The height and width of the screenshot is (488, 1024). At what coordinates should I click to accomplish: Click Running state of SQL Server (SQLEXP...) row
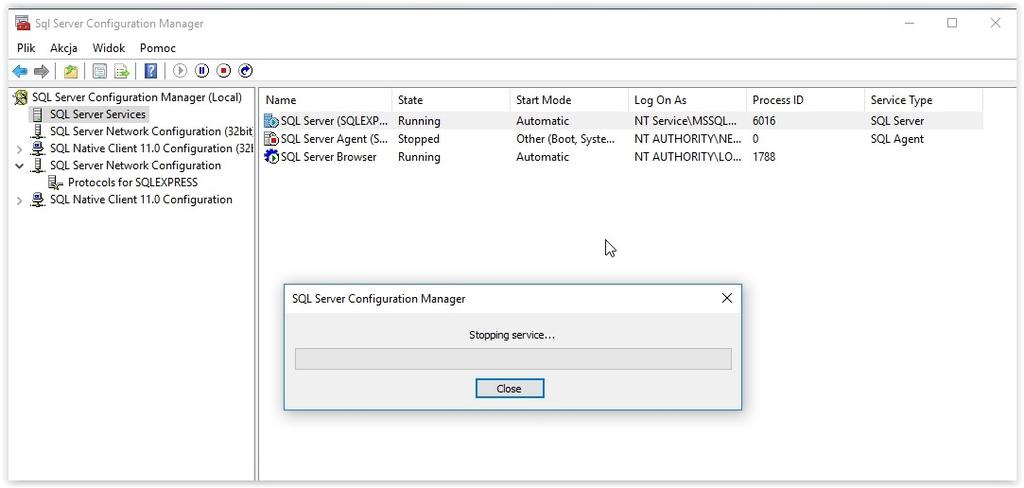(419, 121)
